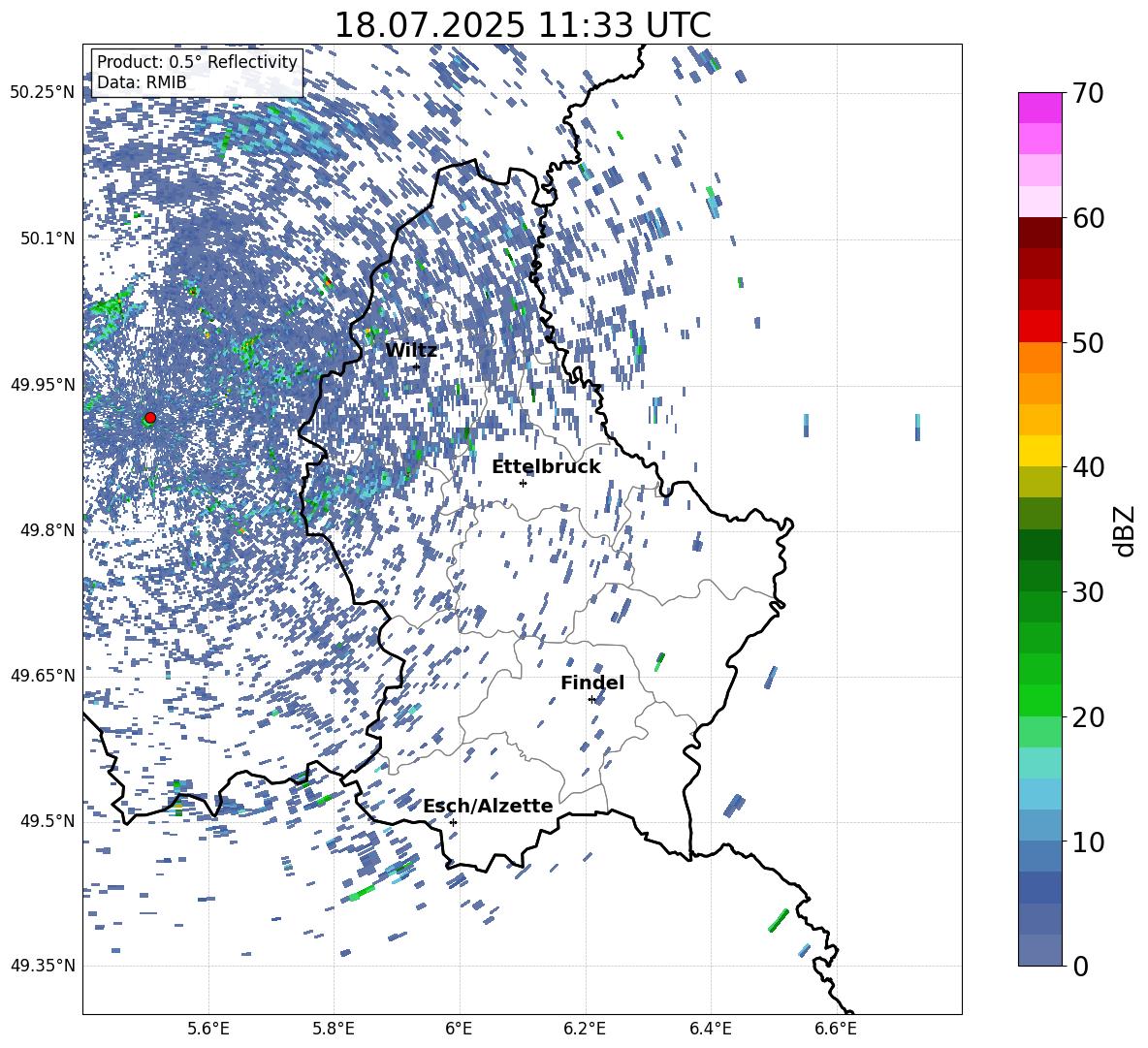Click the 50 value on colorbar
The height and width of the screenshot is (1048, 1148).
click(1087, 343)
